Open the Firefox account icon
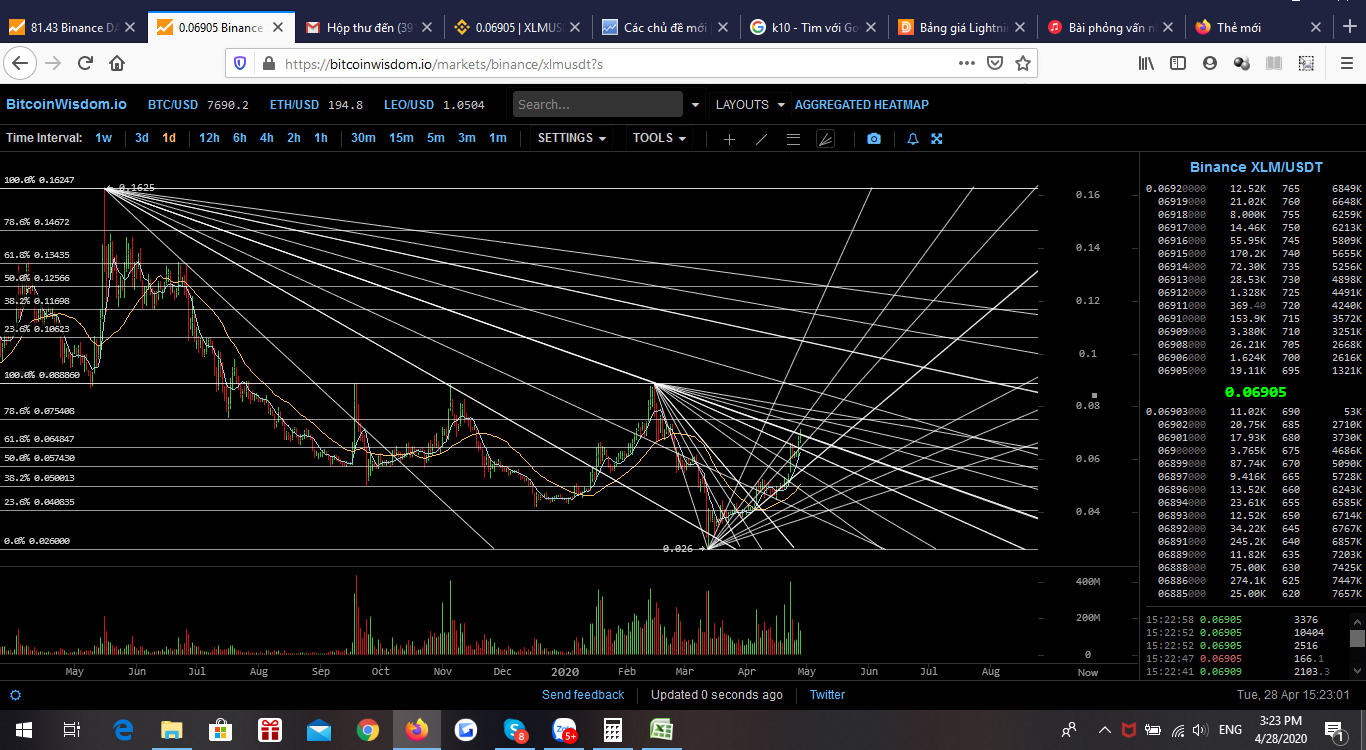Screen dimensions: 1366x750 click(x=1210, y=63)
